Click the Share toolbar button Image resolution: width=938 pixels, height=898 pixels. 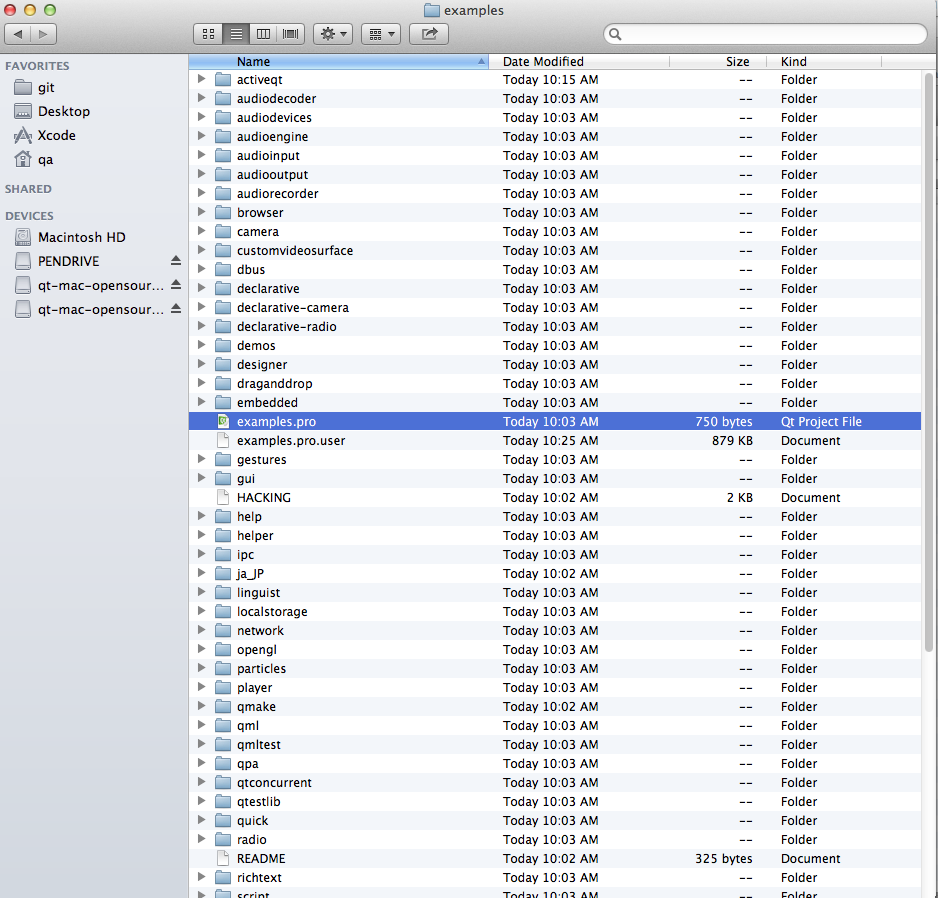pos(429,34)
